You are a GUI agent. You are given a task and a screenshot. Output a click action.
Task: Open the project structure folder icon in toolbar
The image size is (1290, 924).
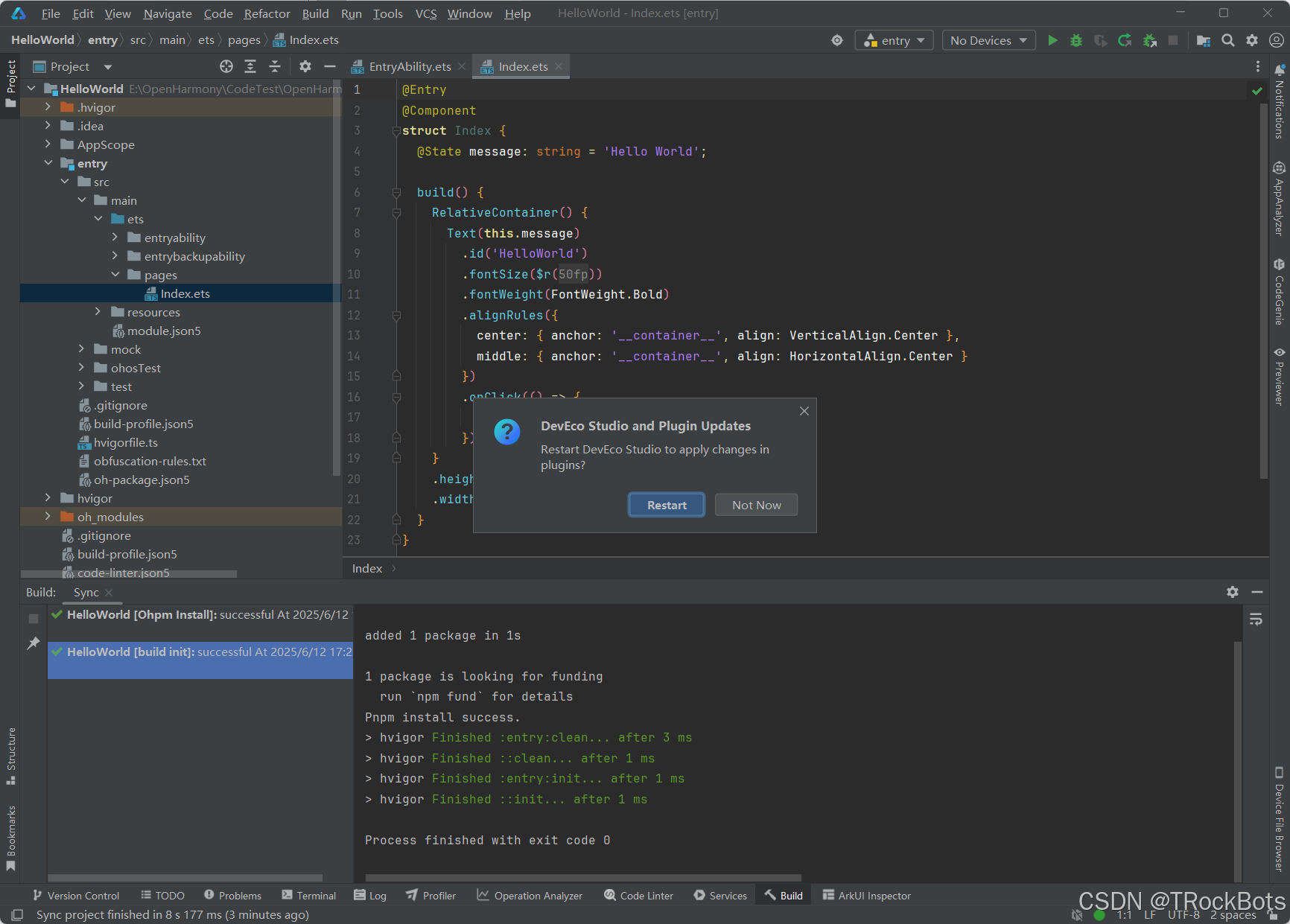[1204, 40]
